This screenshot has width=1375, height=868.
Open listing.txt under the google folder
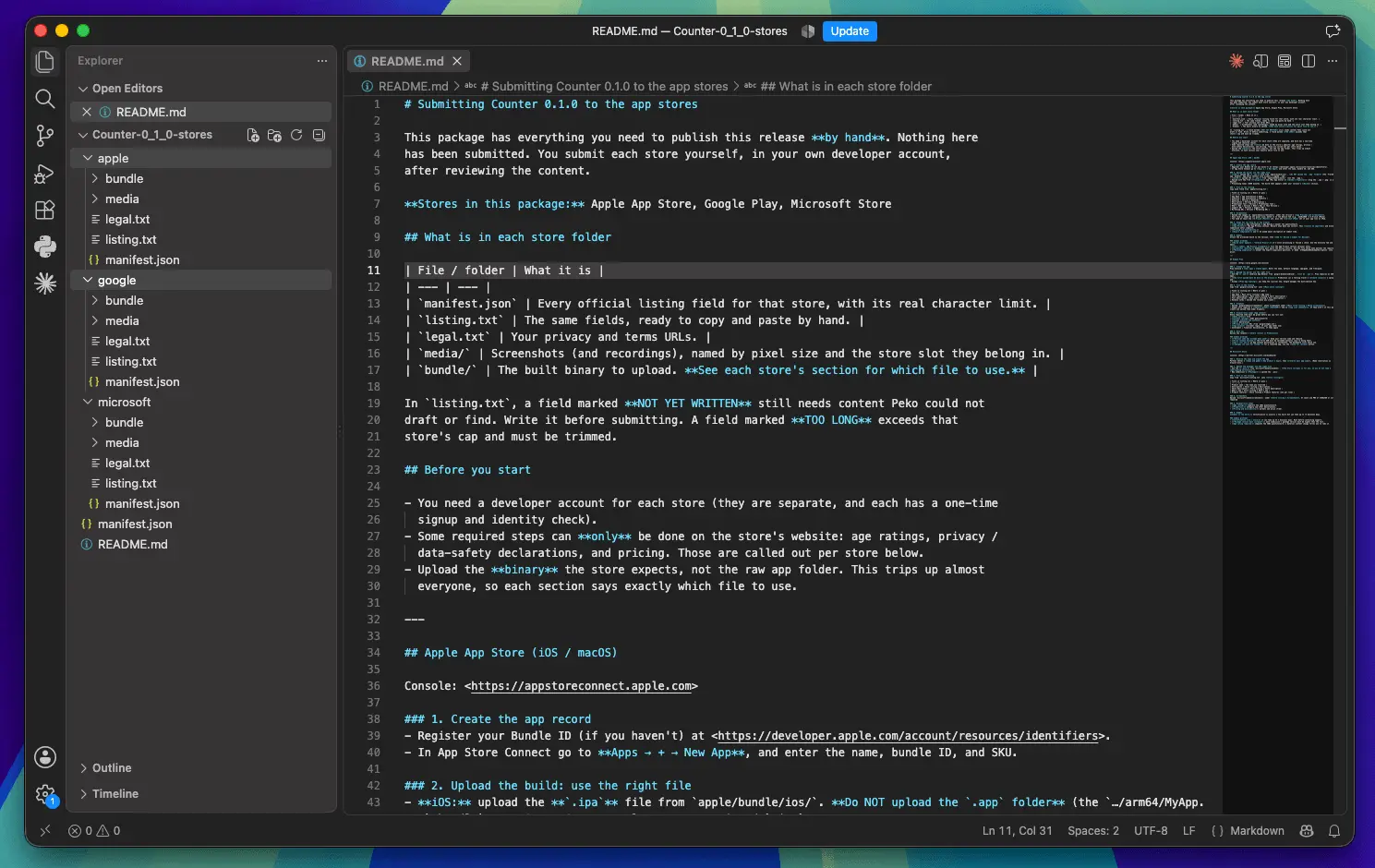131,362
